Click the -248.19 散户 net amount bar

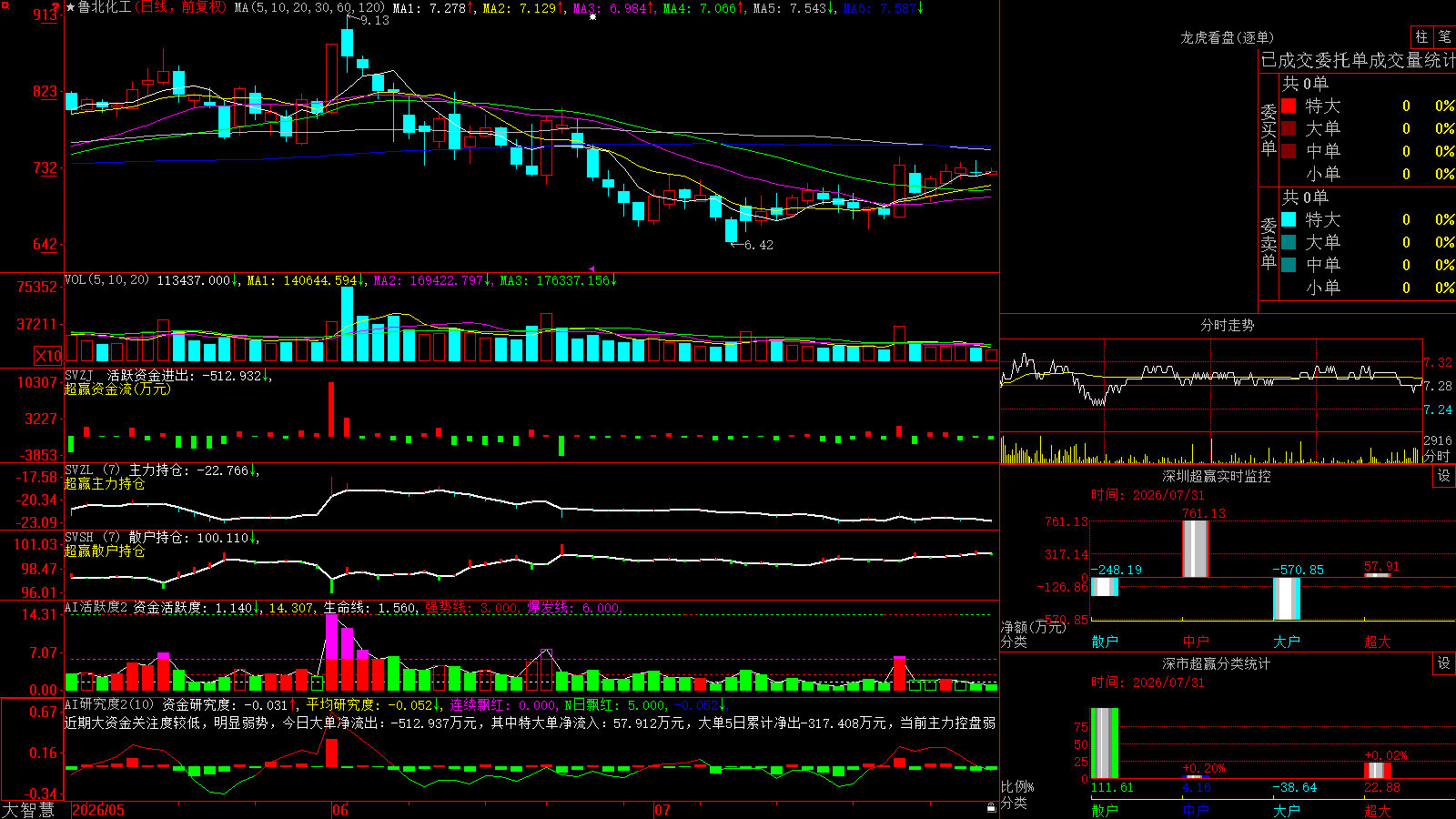click(1104, 587)
